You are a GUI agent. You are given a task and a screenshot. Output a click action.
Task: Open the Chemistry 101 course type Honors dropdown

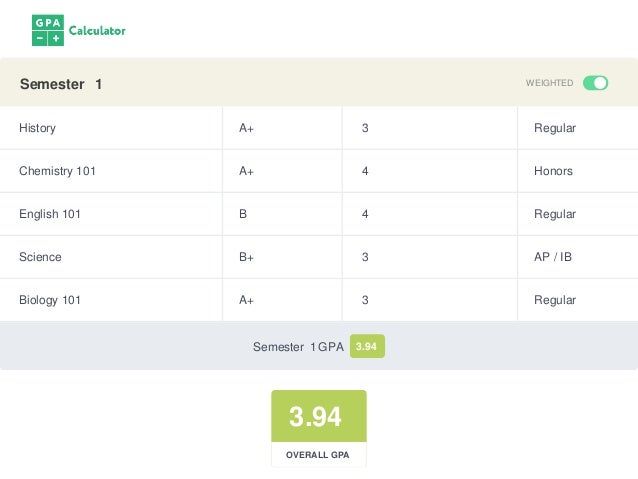click(576, 171)
